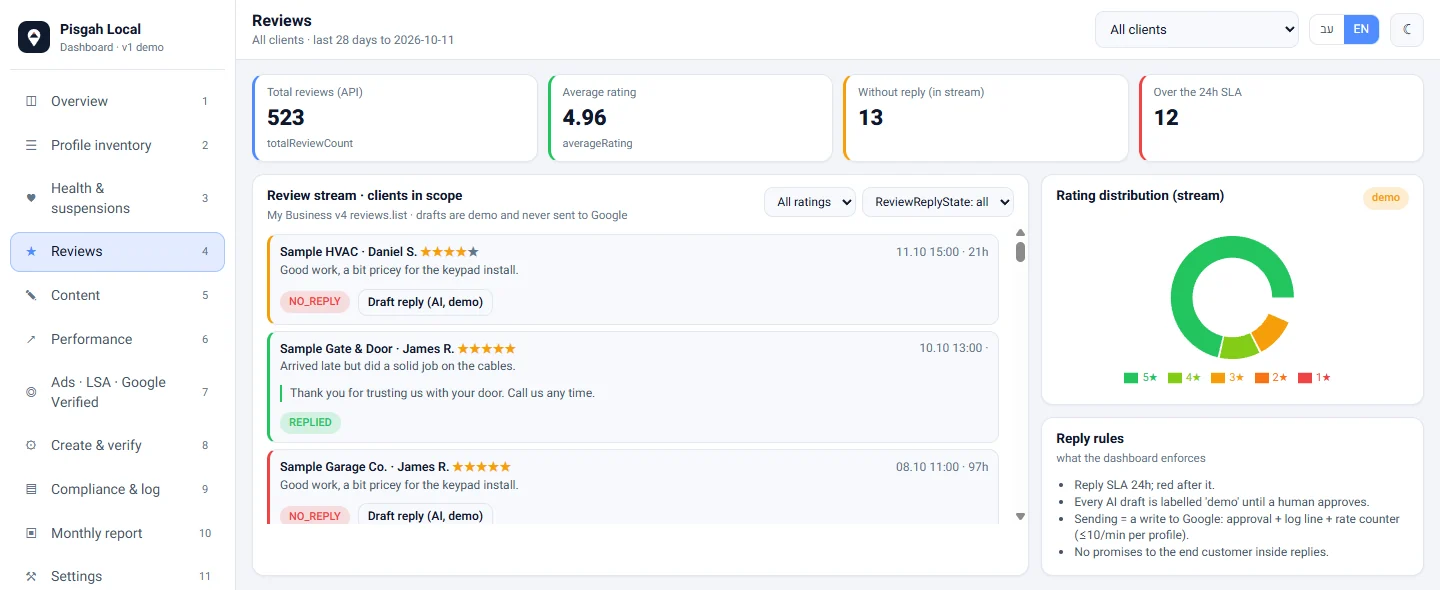
Task: Toggle dark mode with moon icon
Action: tap(1407, 29)
